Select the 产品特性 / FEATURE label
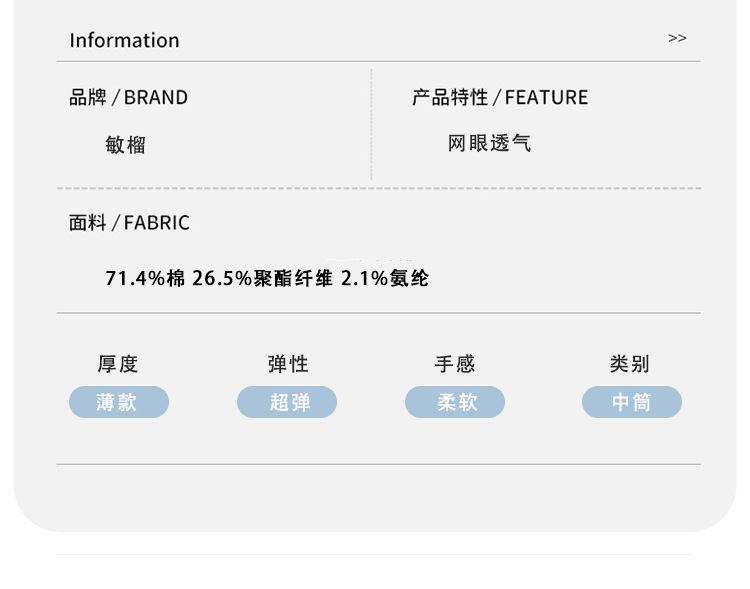Viewport: 750px width, 589px height. tap(500, 98)
